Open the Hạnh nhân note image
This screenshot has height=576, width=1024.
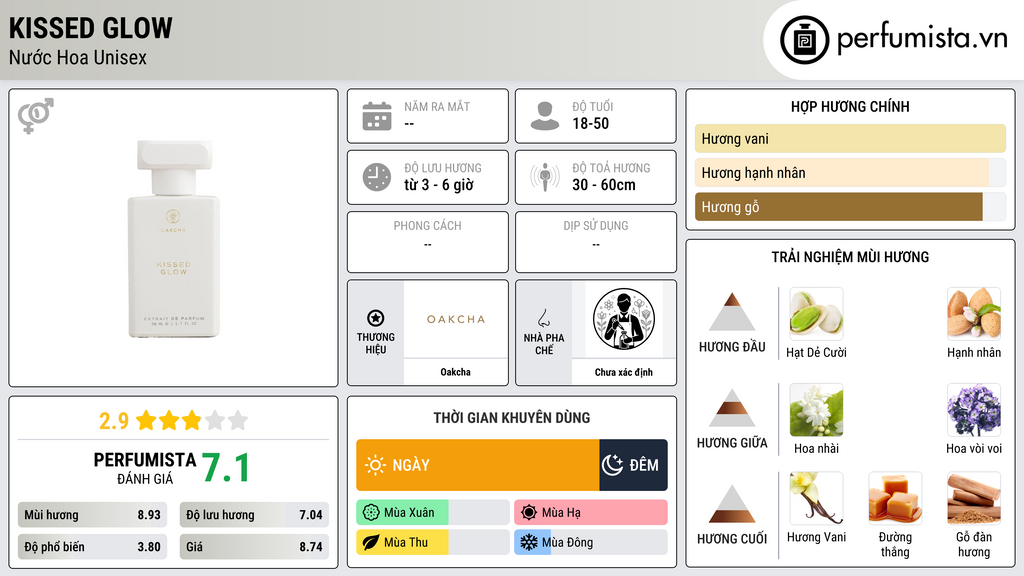(x=974, y=314)
